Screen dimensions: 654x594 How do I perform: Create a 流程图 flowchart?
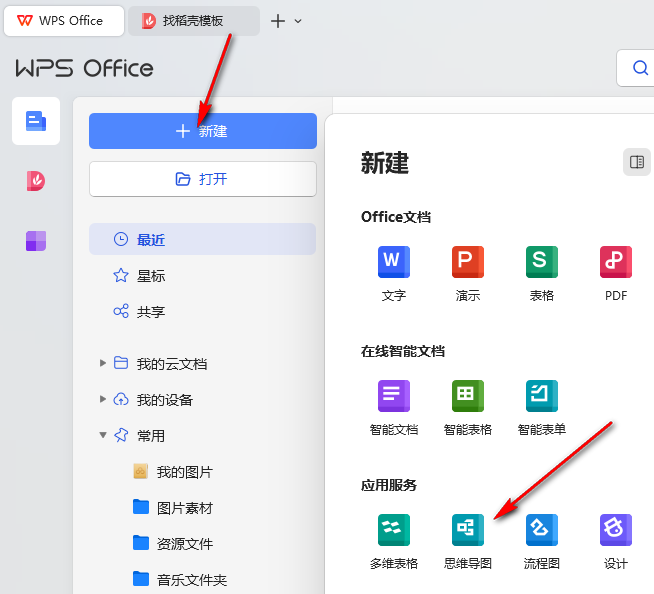pyautogui.click(x=541, y=542)
